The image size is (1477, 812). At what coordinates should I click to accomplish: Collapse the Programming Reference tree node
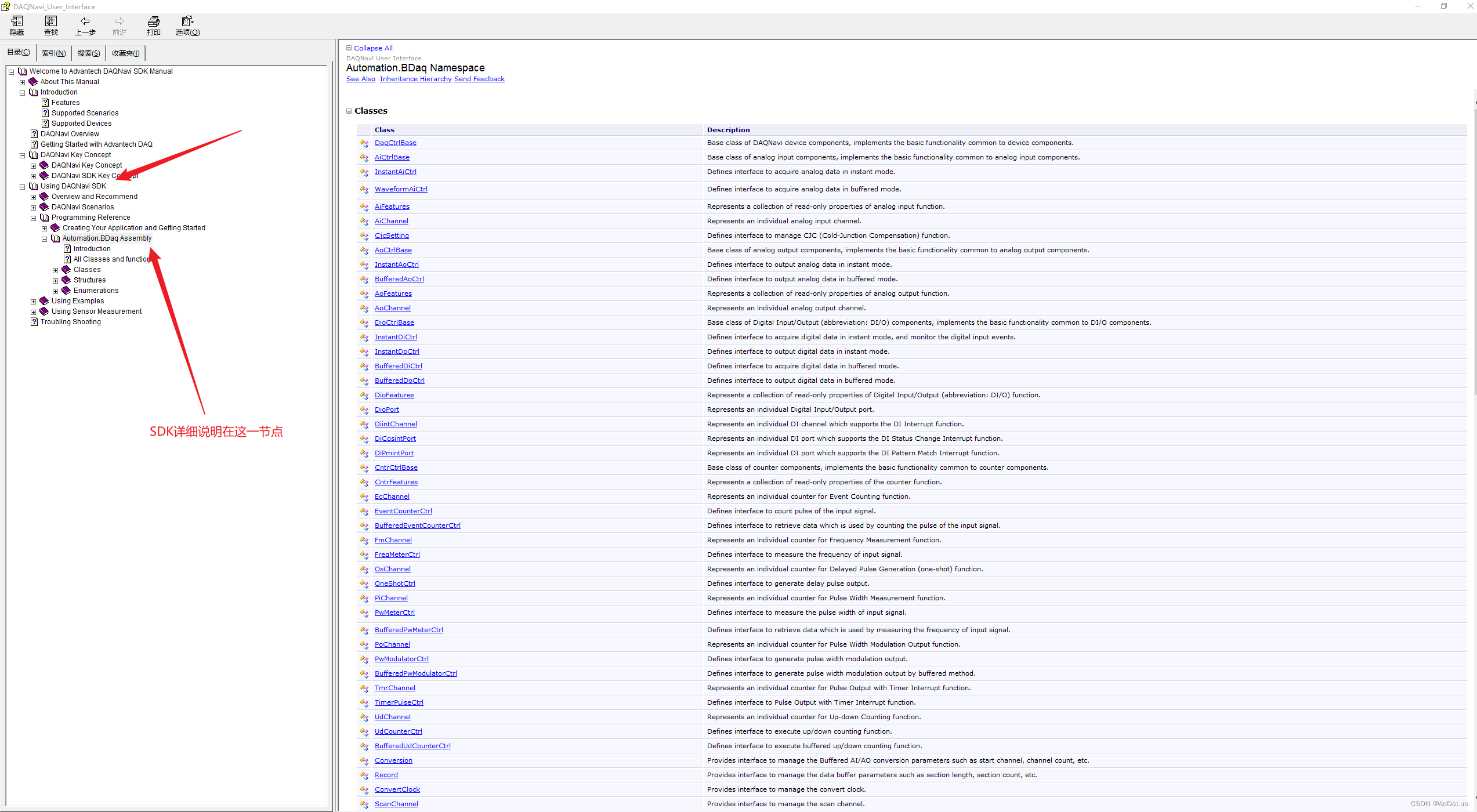click(34, 218)
